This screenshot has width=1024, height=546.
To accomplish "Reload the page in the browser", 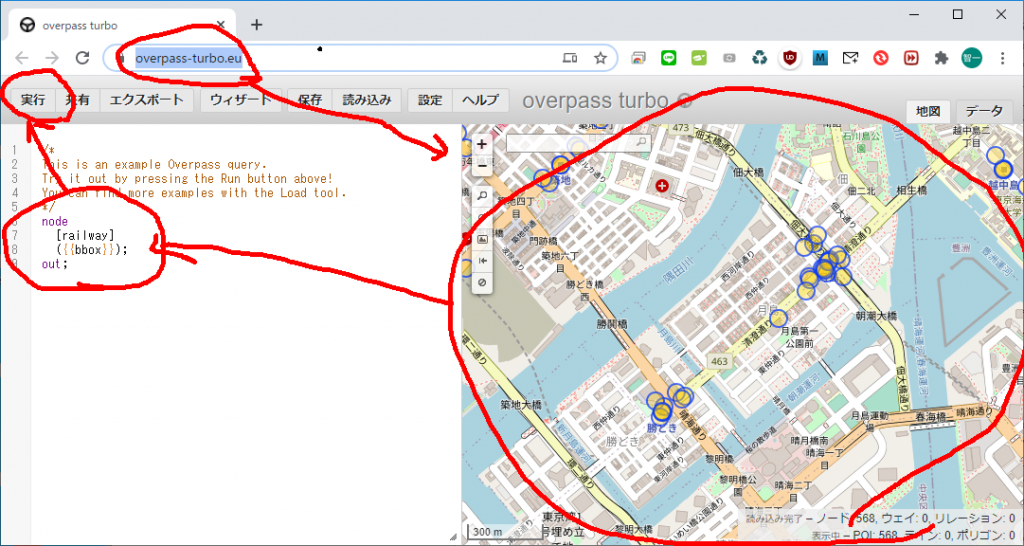I will click(83, 58).
